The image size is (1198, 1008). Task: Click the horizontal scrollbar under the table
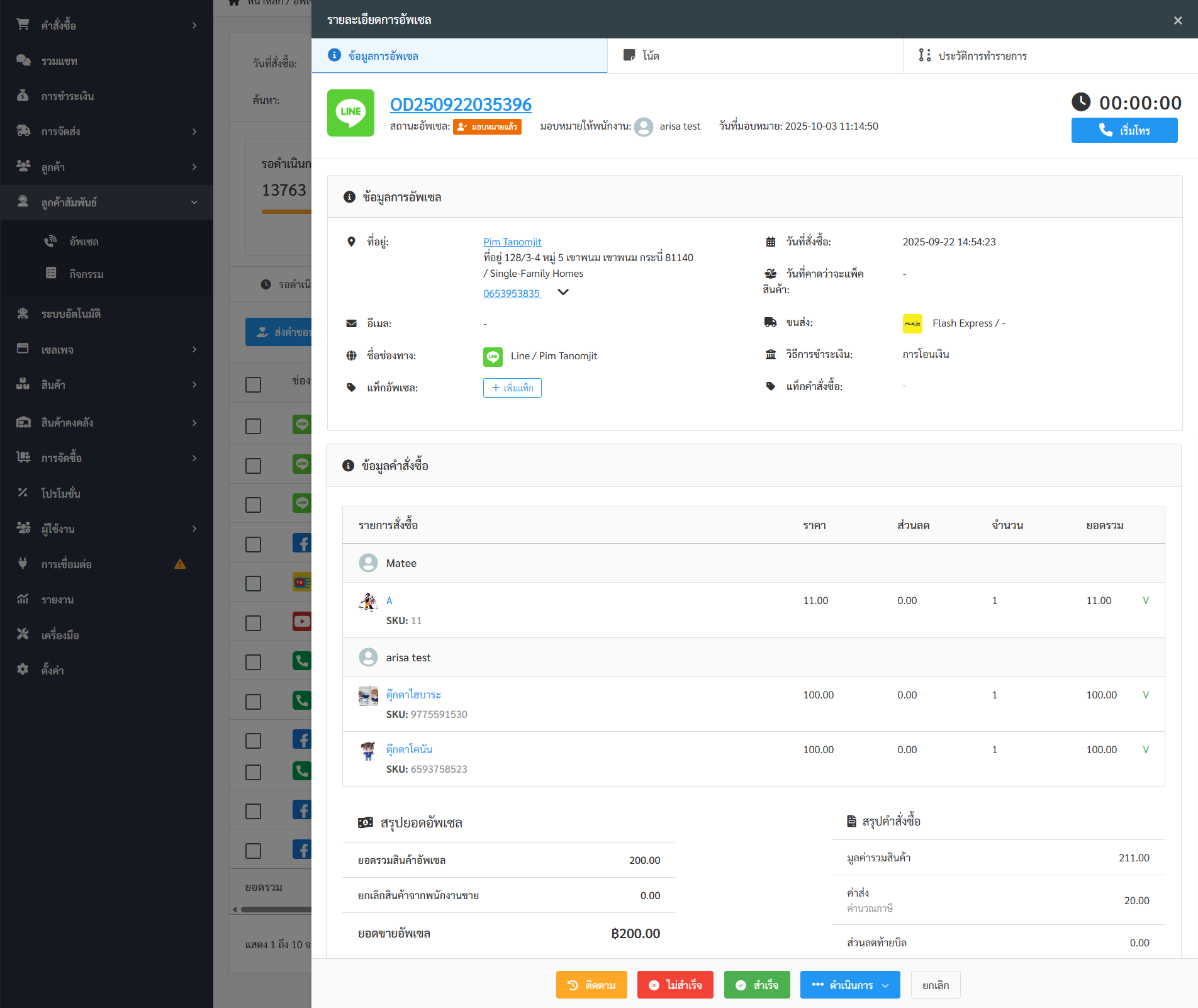[x=276, y=909]
